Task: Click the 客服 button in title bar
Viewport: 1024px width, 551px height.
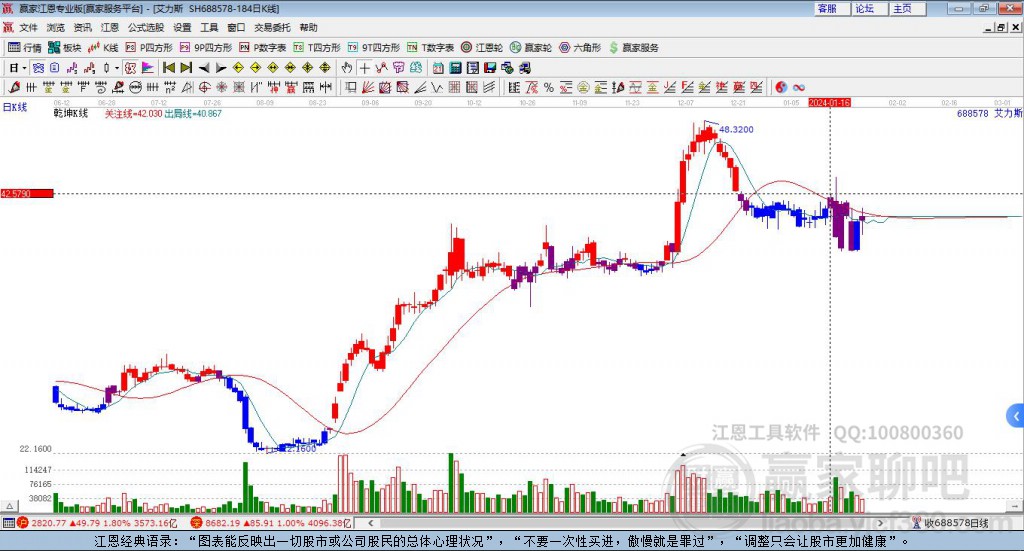Action: (x=832, y=8)
